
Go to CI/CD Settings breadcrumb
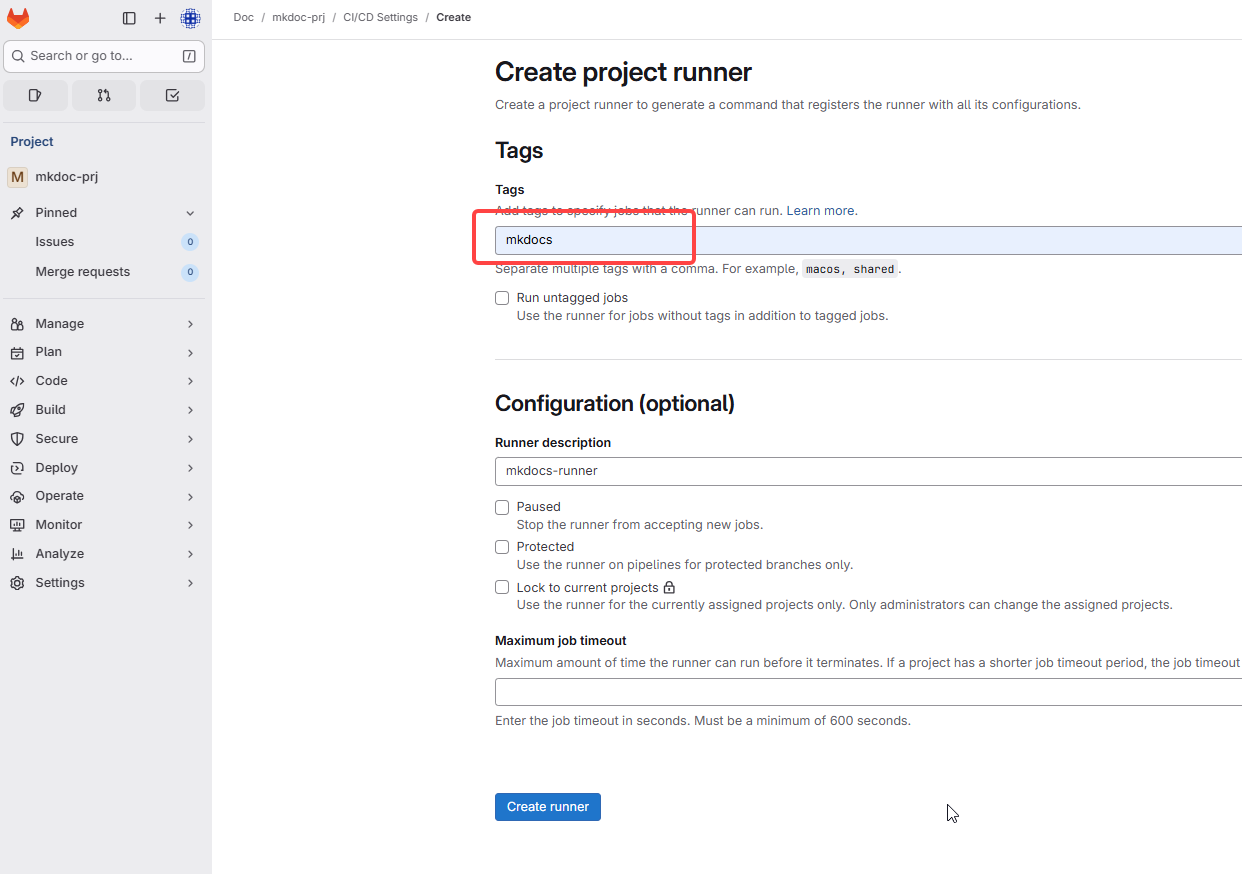coord(381,18)
